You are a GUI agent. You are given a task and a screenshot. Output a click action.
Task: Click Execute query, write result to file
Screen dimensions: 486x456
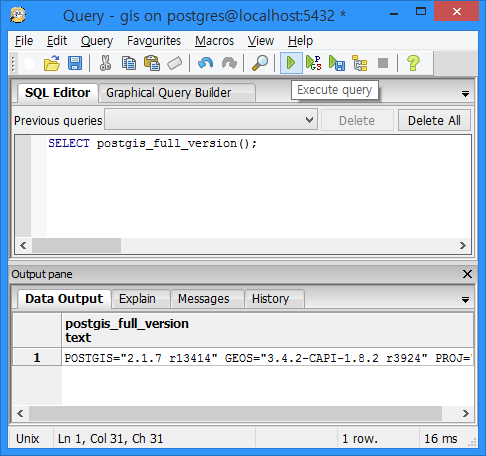point(336,63)
